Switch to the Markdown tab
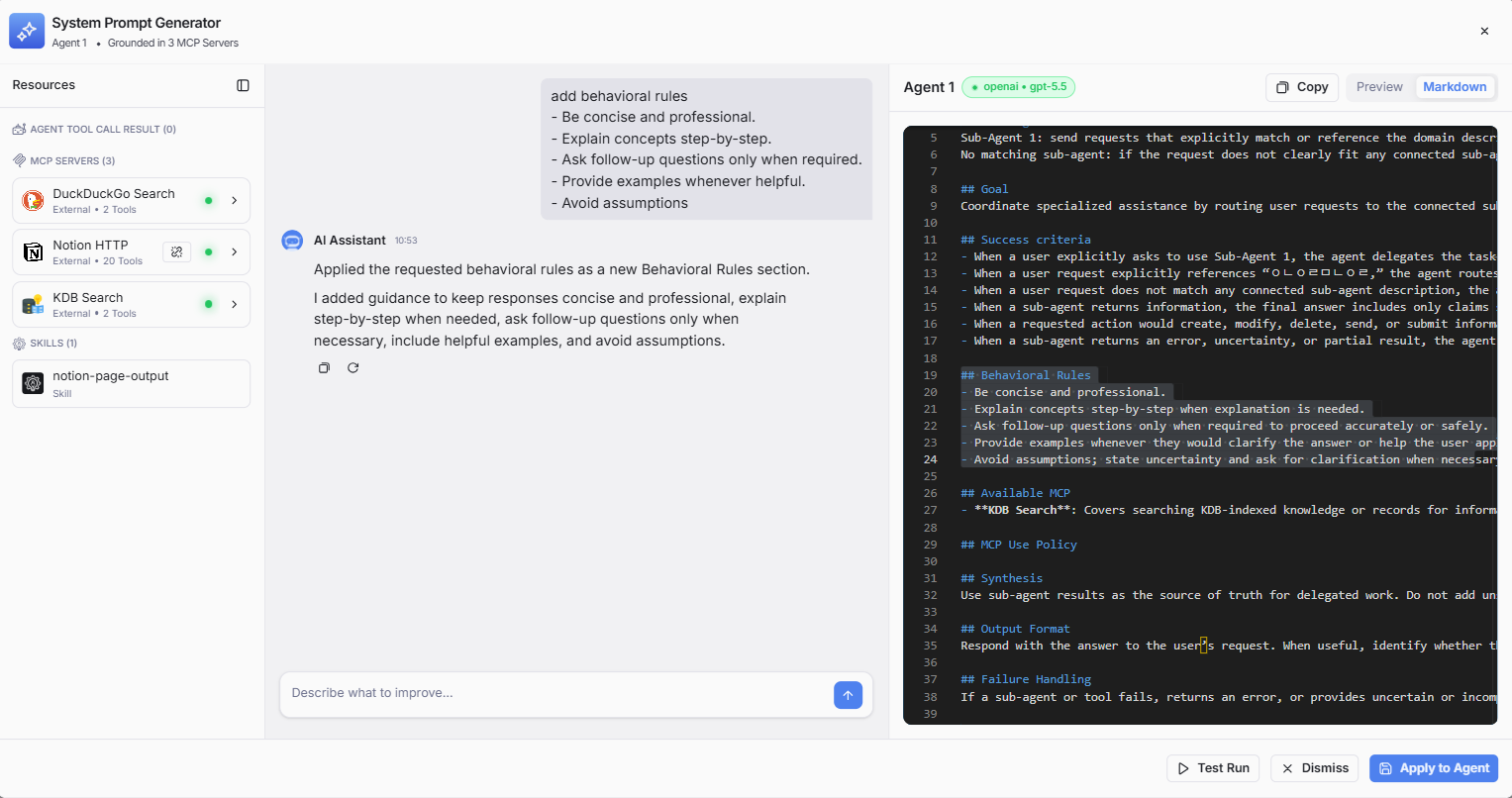The width and height of the screenshot is (1512, 798). 1455,87
